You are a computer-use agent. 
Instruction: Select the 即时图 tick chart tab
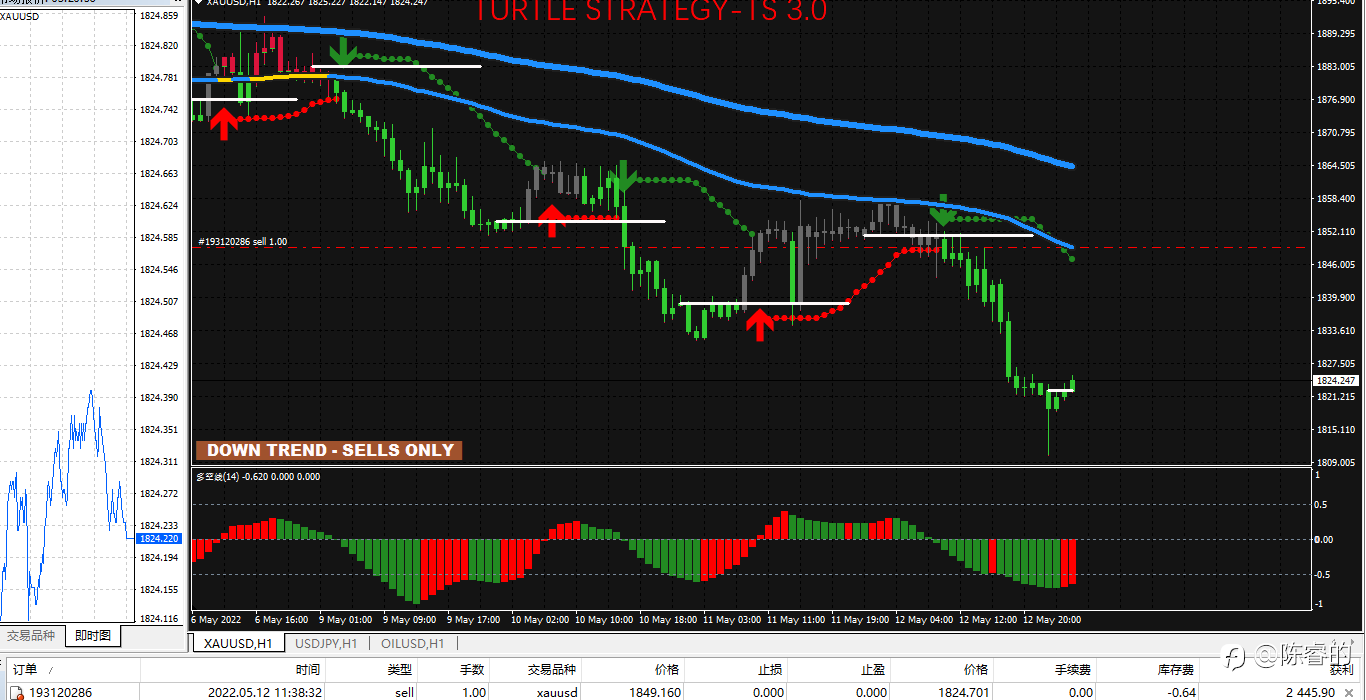click(92, 635)
